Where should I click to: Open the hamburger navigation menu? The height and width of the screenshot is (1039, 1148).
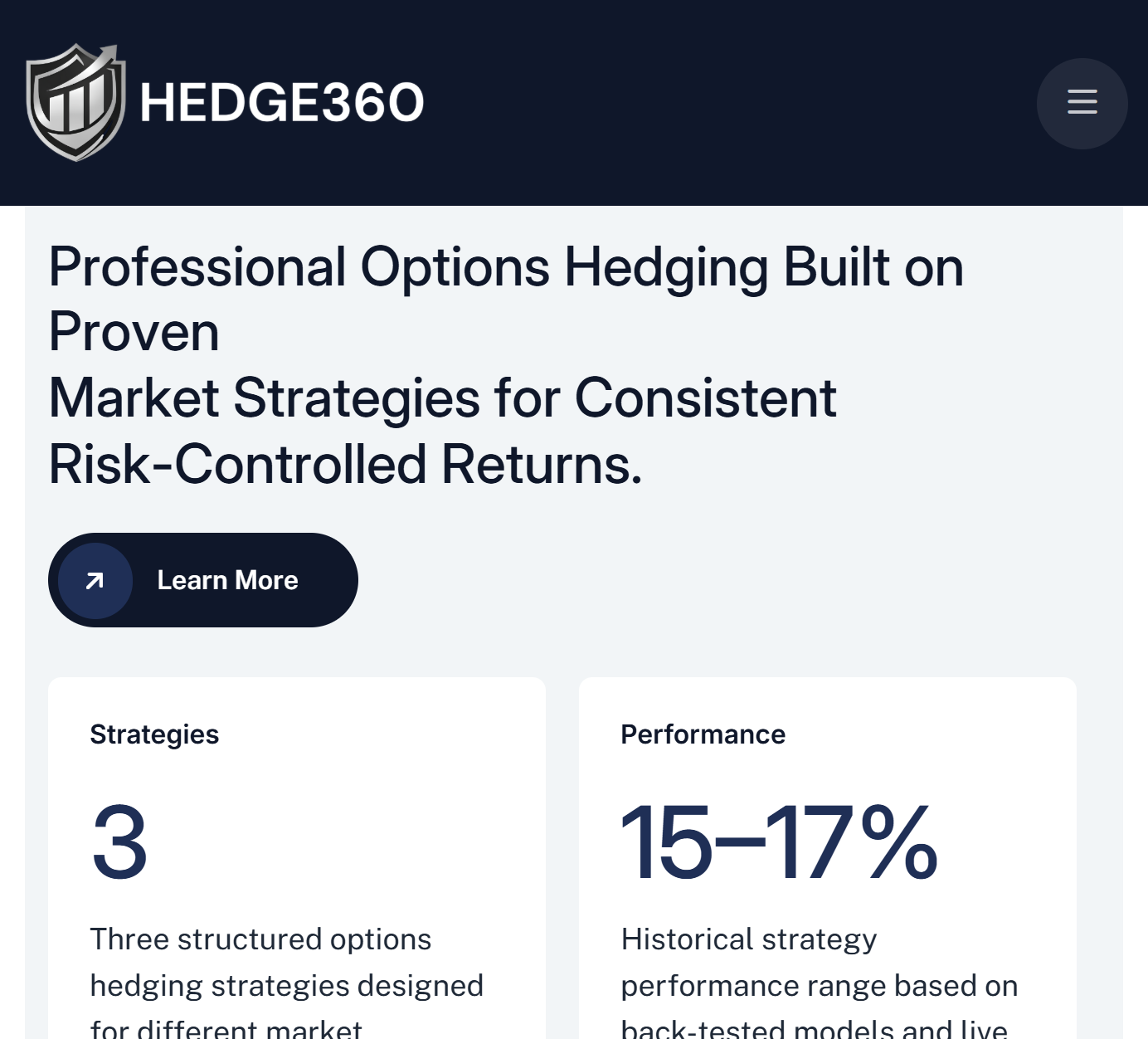tap(1082, 103)
